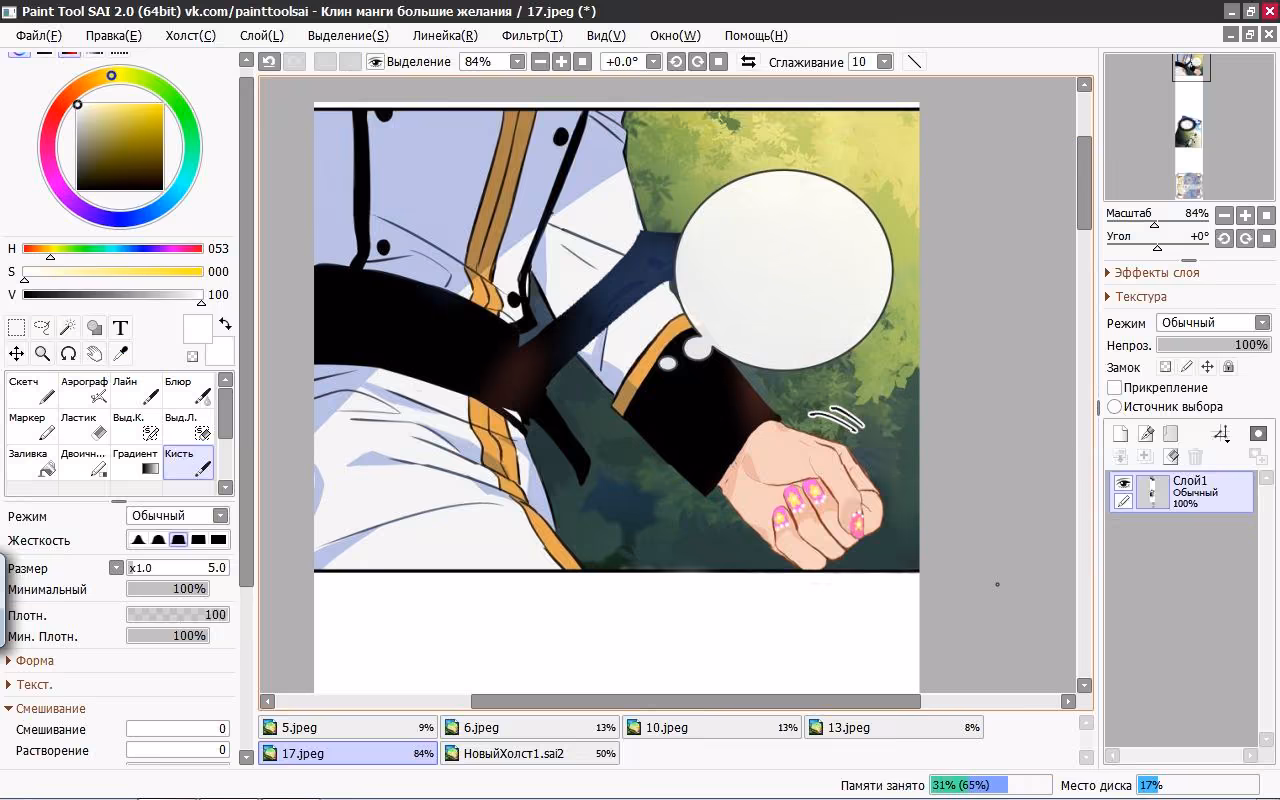Screen dimensions: 1280x800
Task: Open the Сглаживание stabilizer dropdown
Action: [x=884, y=62]
